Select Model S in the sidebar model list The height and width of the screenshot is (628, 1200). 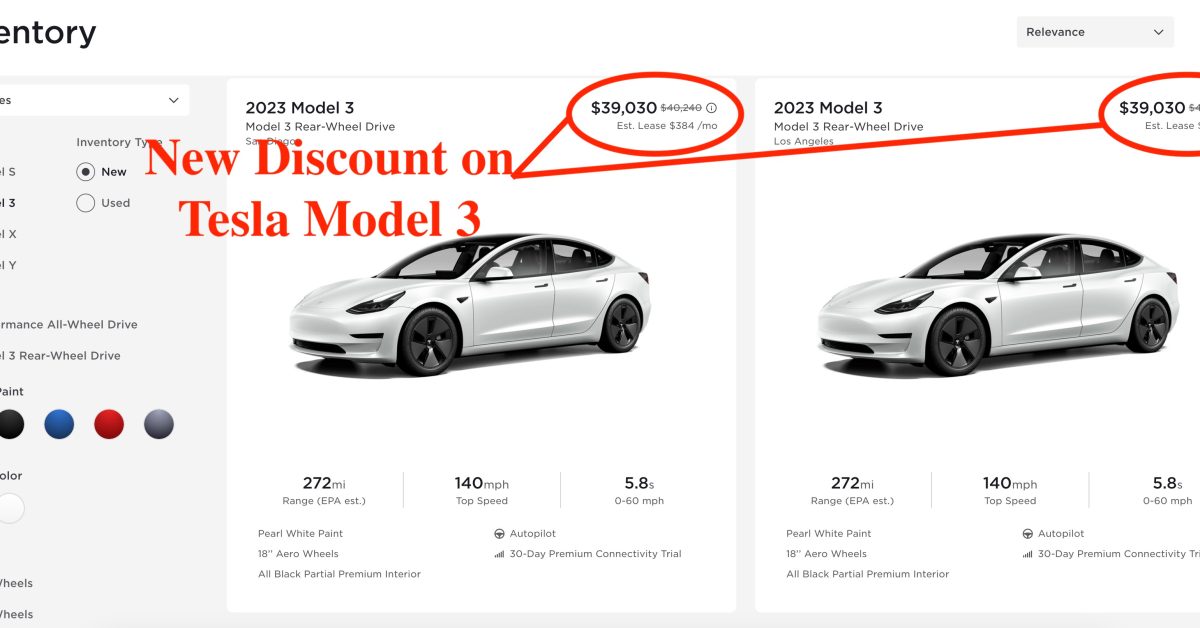pyautogui.click(x=10, y=171)
